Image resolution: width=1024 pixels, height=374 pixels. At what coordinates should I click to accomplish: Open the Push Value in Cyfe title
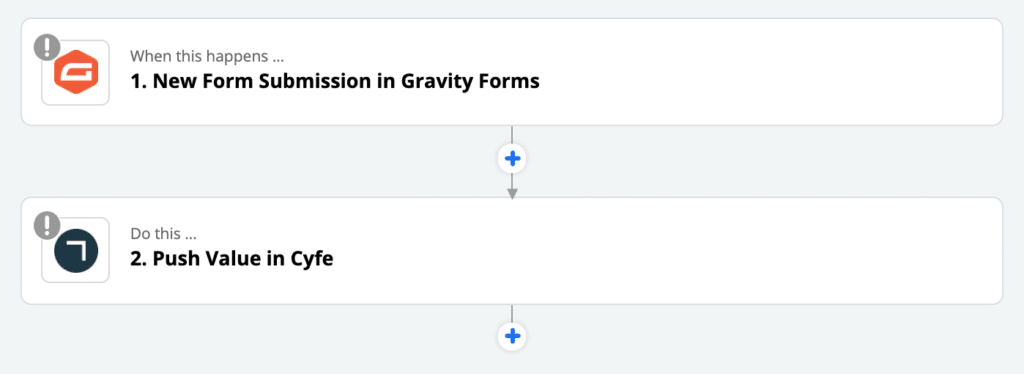coord(232,259)
